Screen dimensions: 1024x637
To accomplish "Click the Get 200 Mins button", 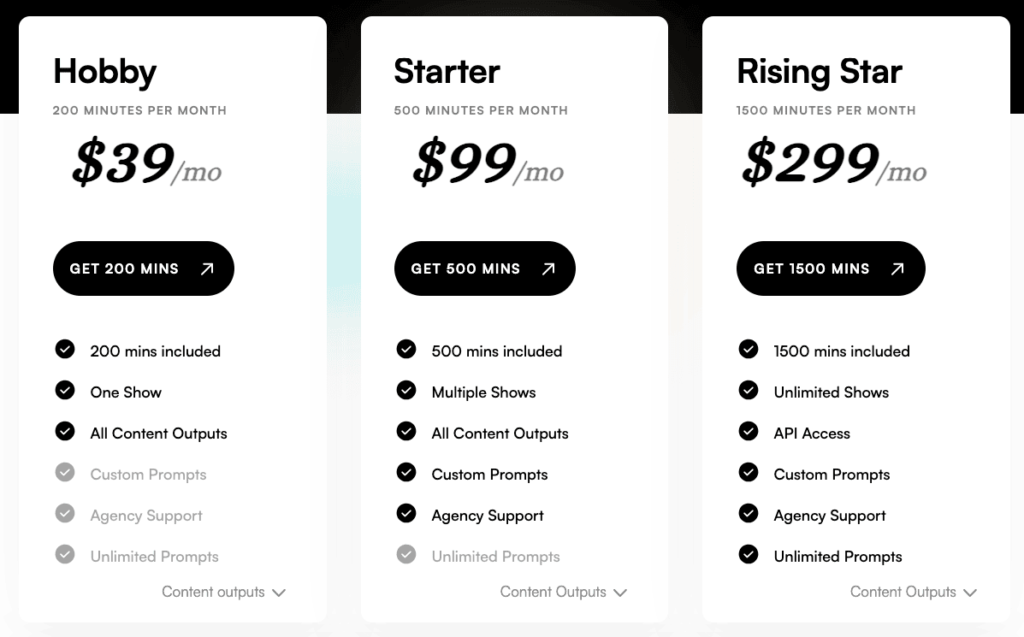I will pos(144,269).
